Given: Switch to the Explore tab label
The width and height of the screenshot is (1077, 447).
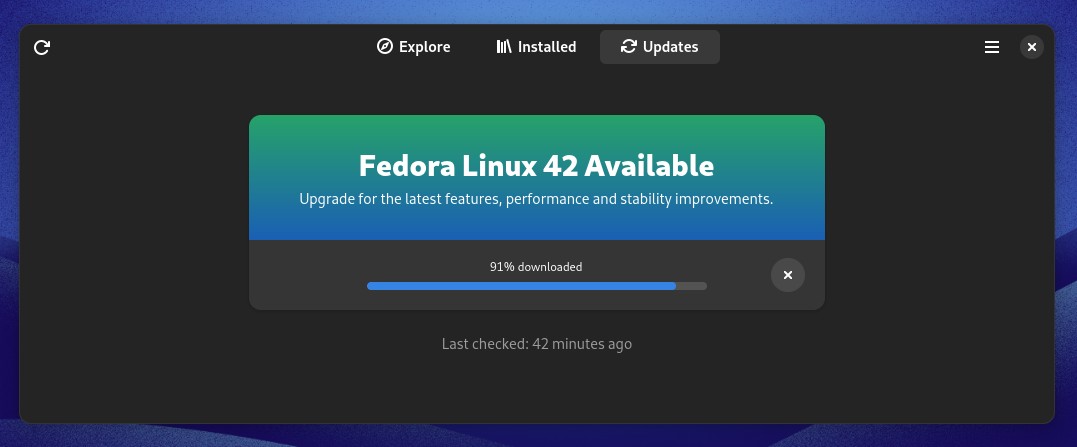Looking at the screenshot, I should 424,47.
